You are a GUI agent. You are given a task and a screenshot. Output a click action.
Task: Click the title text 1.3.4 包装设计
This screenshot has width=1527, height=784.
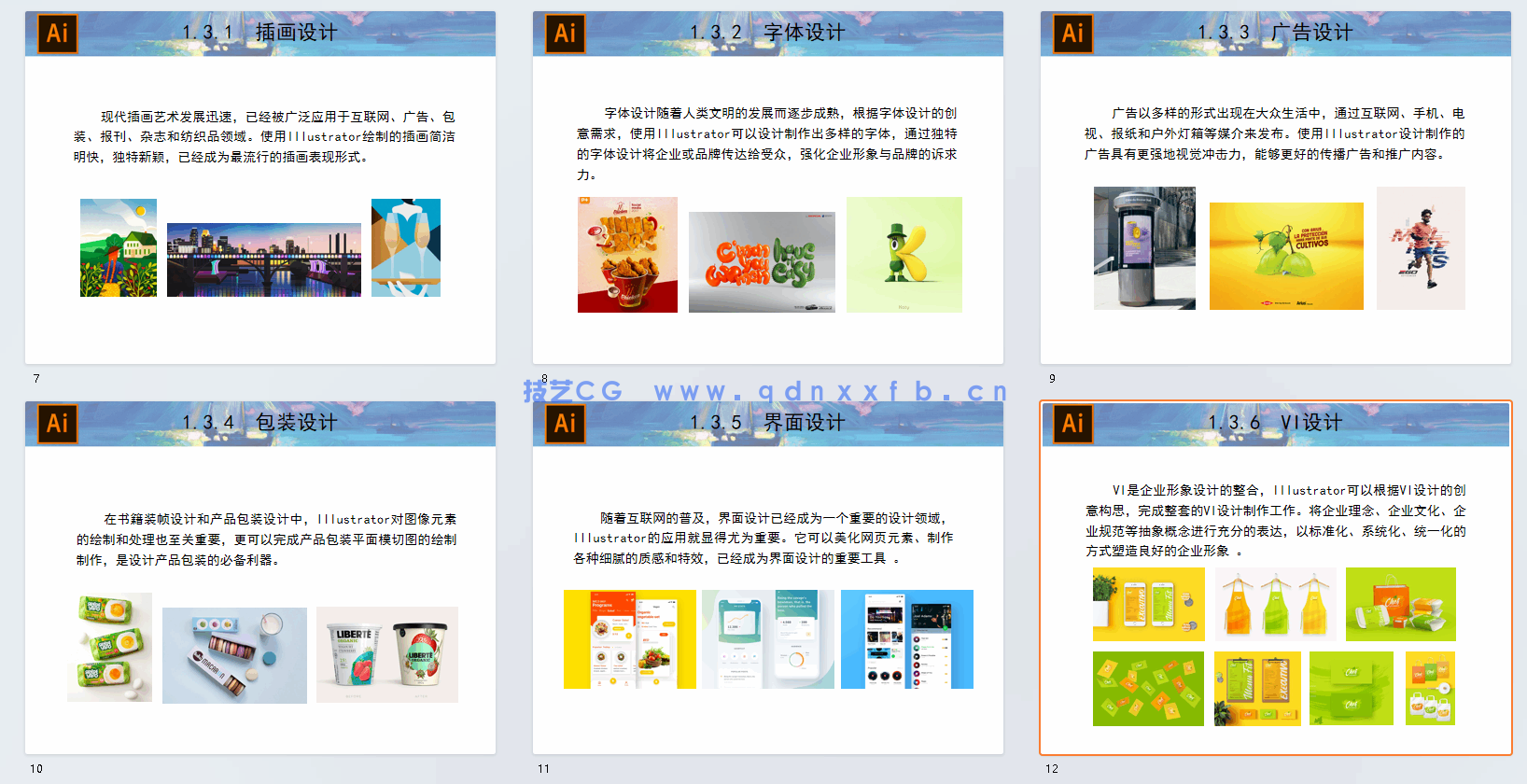click(259, 423)
